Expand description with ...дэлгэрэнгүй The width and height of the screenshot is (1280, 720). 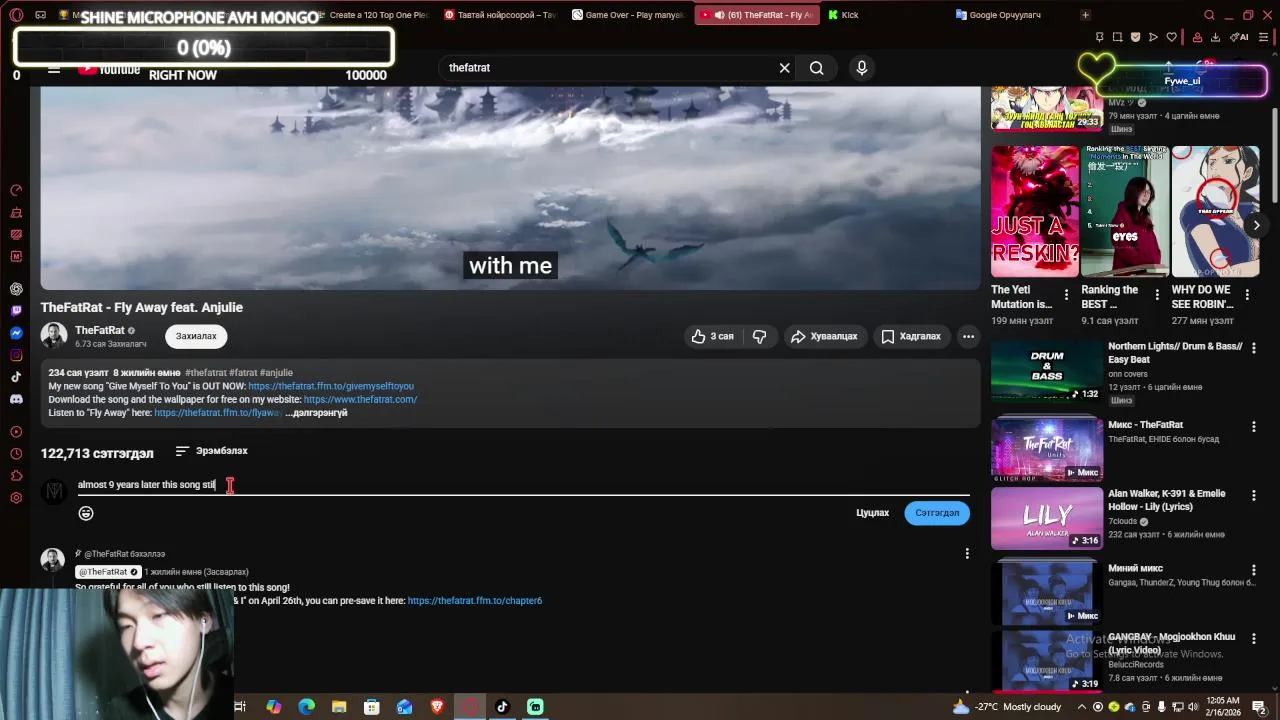pos(316,413)
